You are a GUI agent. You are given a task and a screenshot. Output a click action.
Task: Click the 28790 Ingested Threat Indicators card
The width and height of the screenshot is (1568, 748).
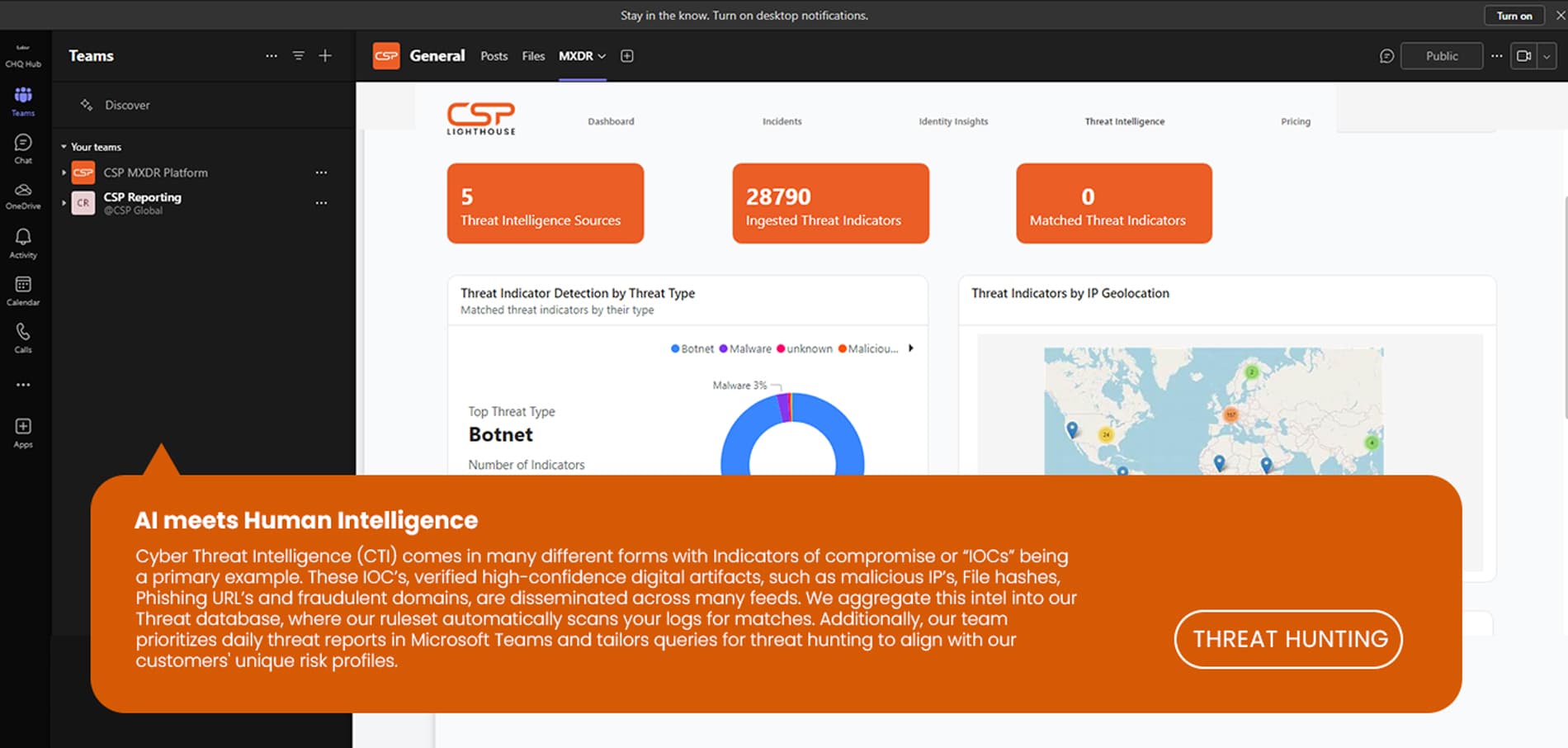(x=830, y=203)
